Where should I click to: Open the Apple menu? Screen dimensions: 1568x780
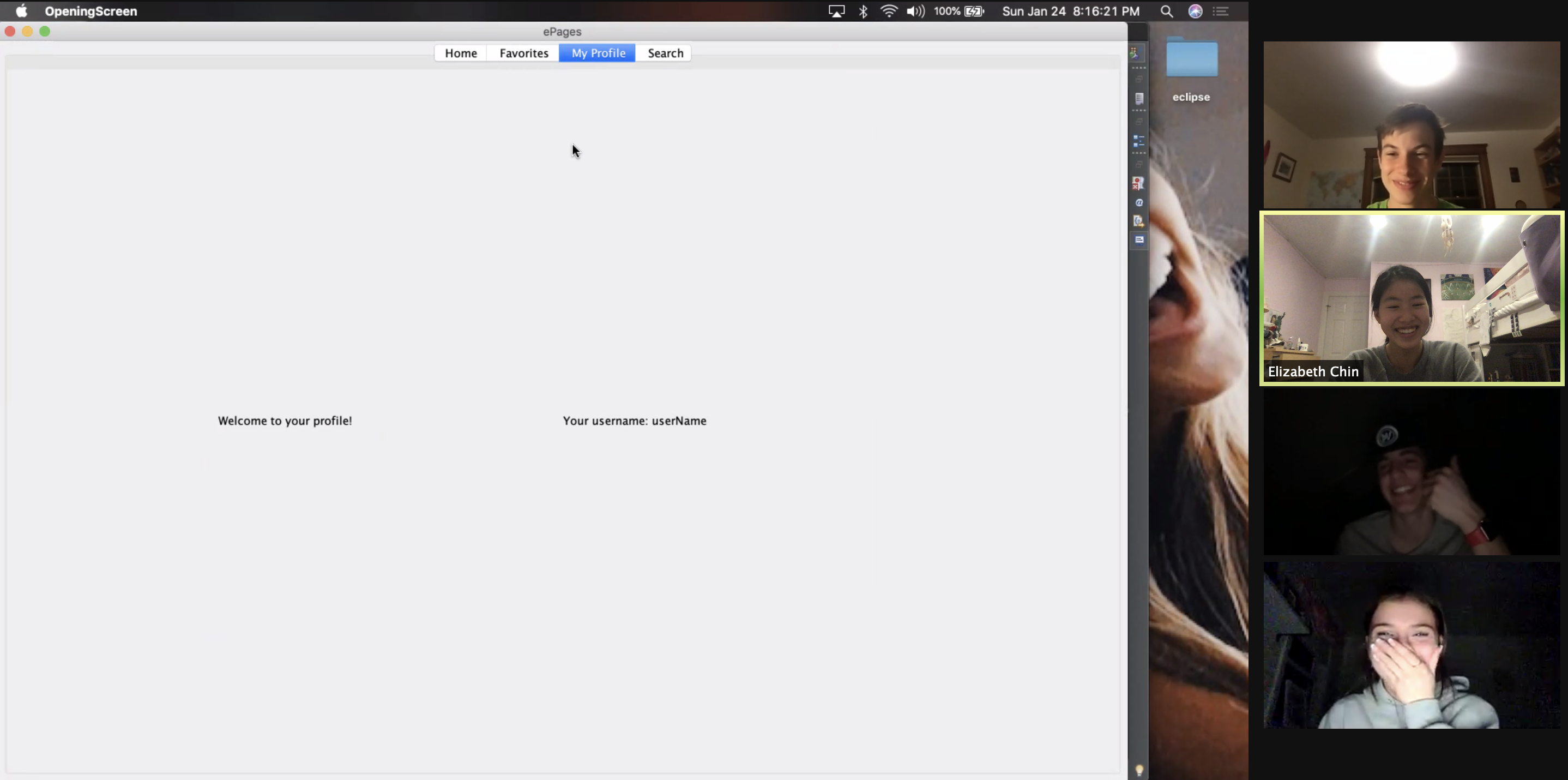(x=21, y=11)
